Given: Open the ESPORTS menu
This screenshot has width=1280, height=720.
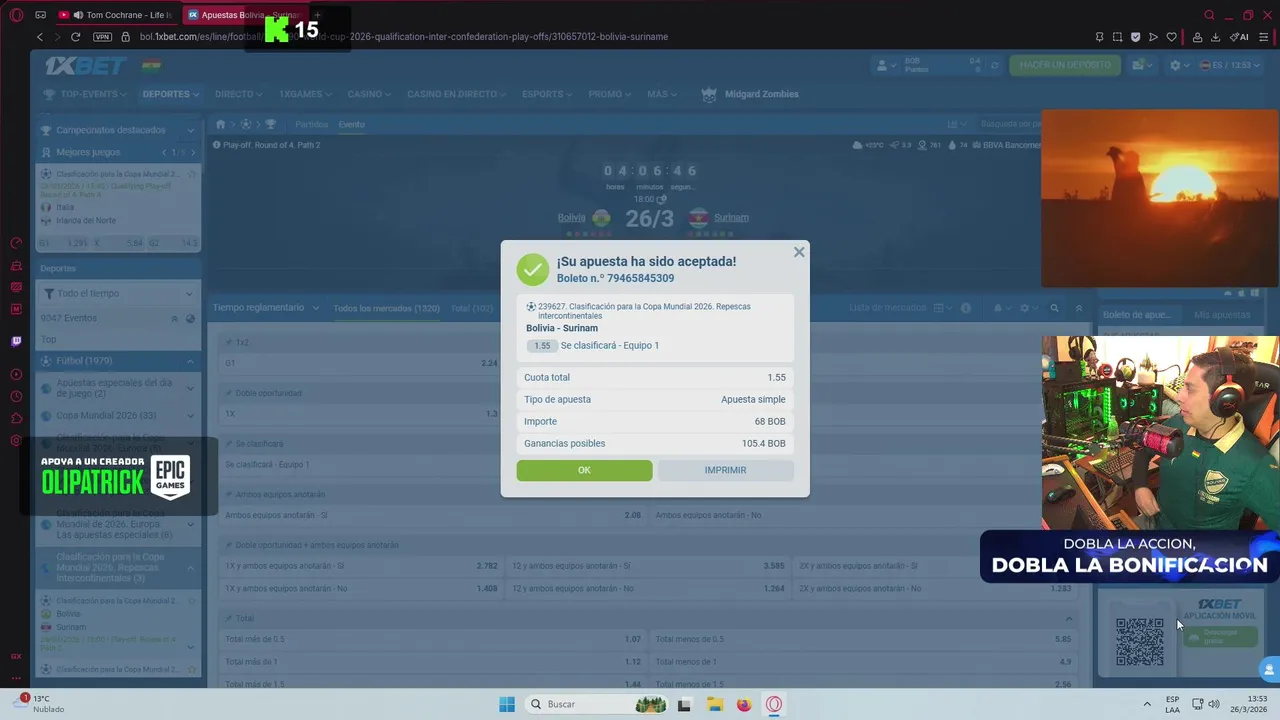Looking at the screenshot, I should point(547,94).
